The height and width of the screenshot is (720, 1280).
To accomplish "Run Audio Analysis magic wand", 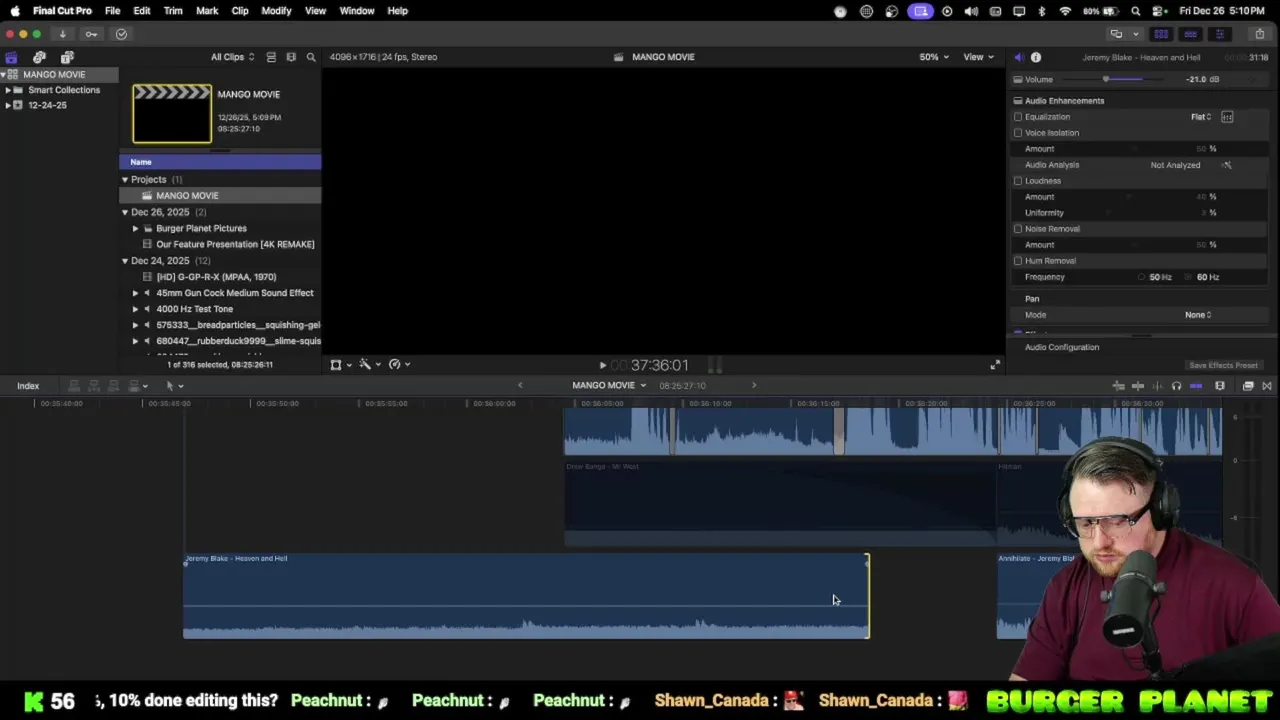I will (x=1227, y=165).
